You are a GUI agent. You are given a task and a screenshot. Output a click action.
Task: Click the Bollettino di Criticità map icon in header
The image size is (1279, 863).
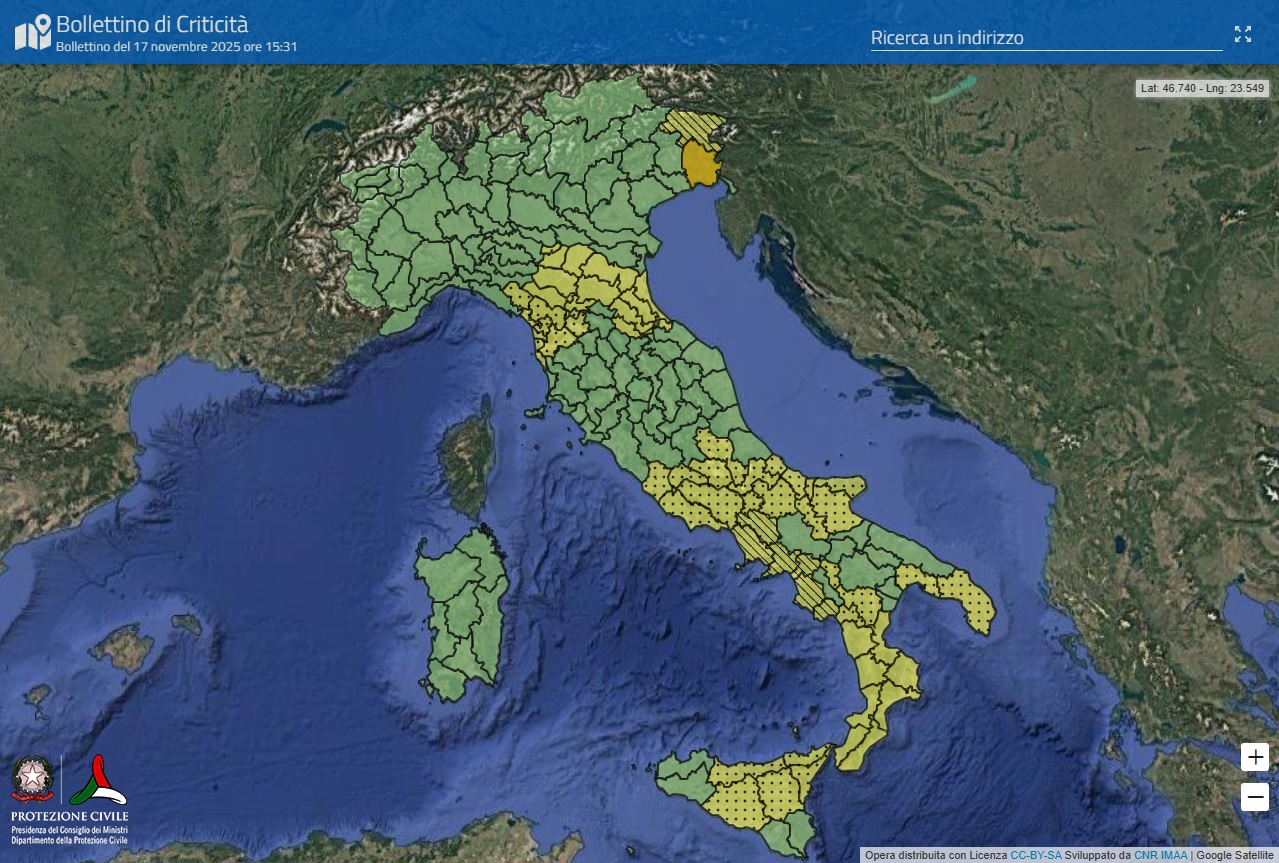(30, 31)
